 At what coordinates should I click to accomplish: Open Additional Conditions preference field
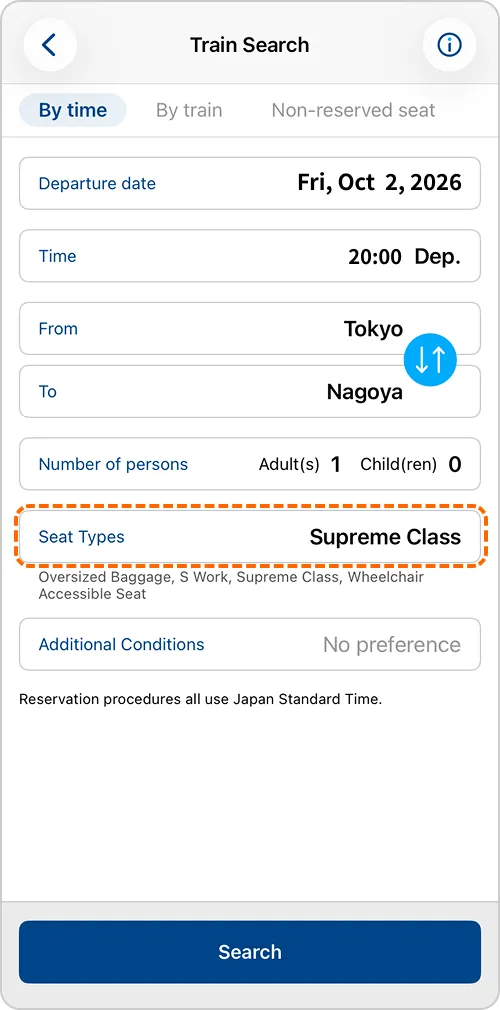click(250, 644)
